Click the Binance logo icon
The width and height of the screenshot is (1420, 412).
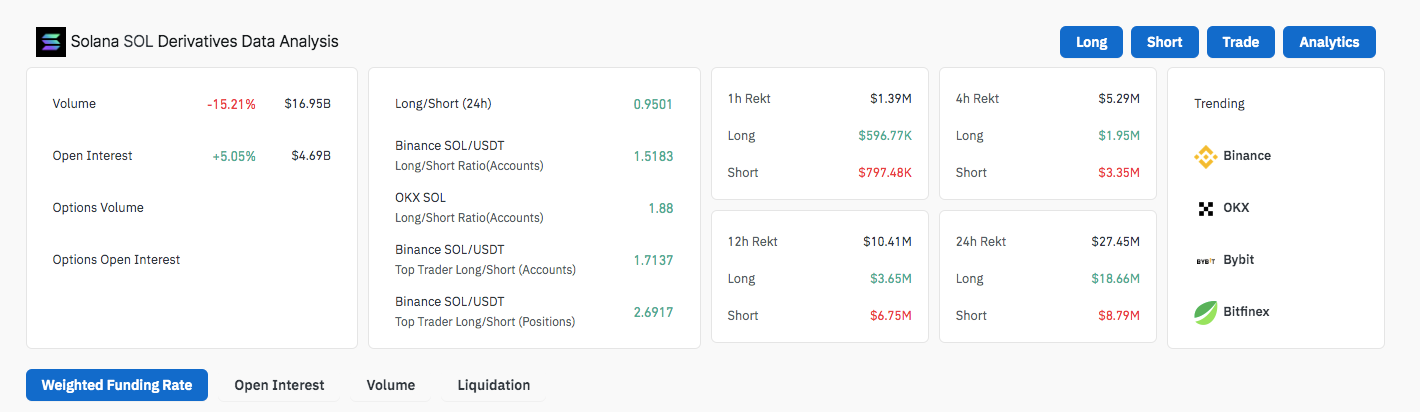(1205, 156)
